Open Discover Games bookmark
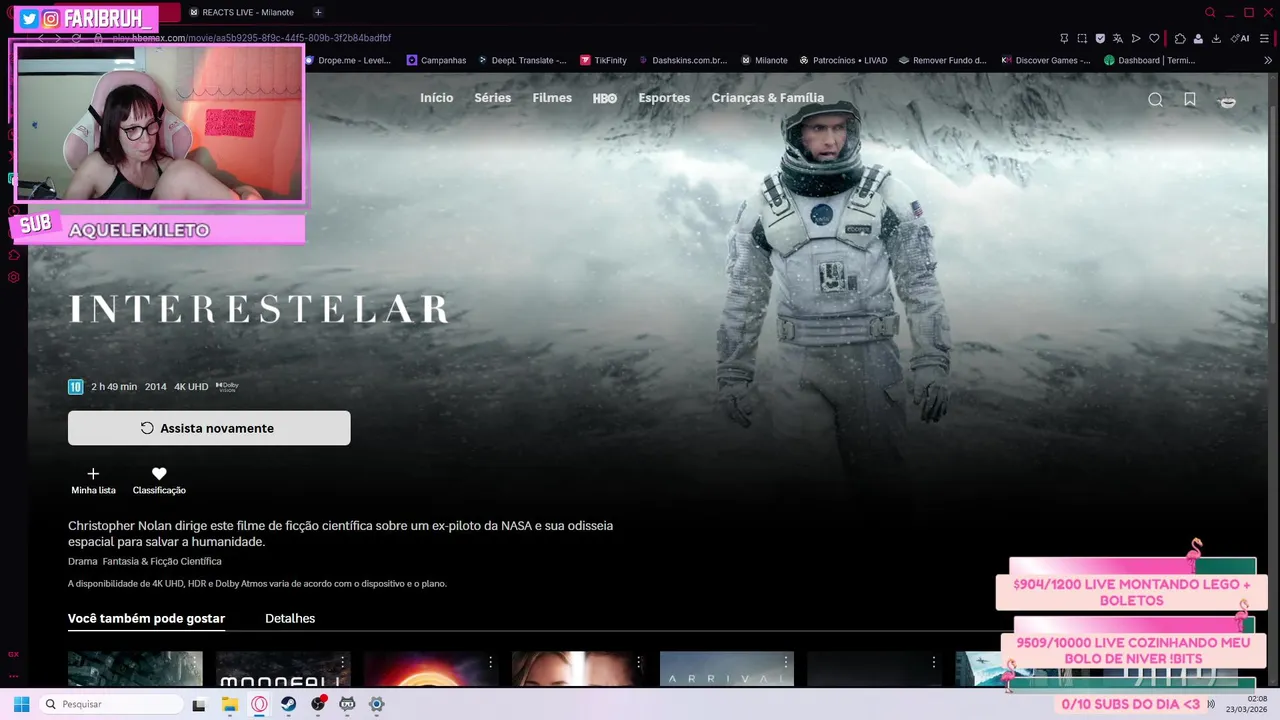The width and height of the screenshot is (1280, 720). tap(1046, 60)
